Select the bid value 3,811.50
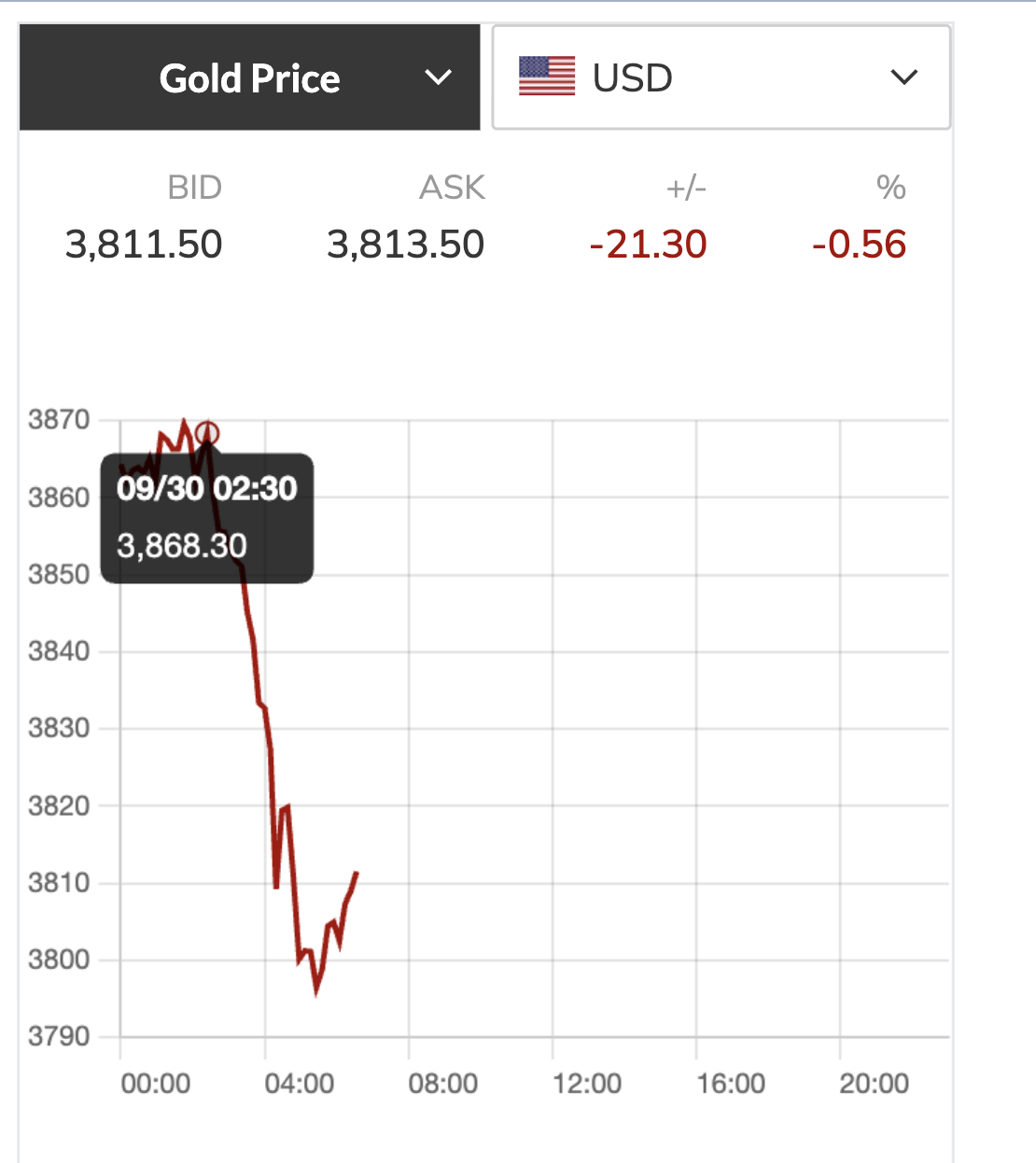The image size is (1036, 1163). 144,245
